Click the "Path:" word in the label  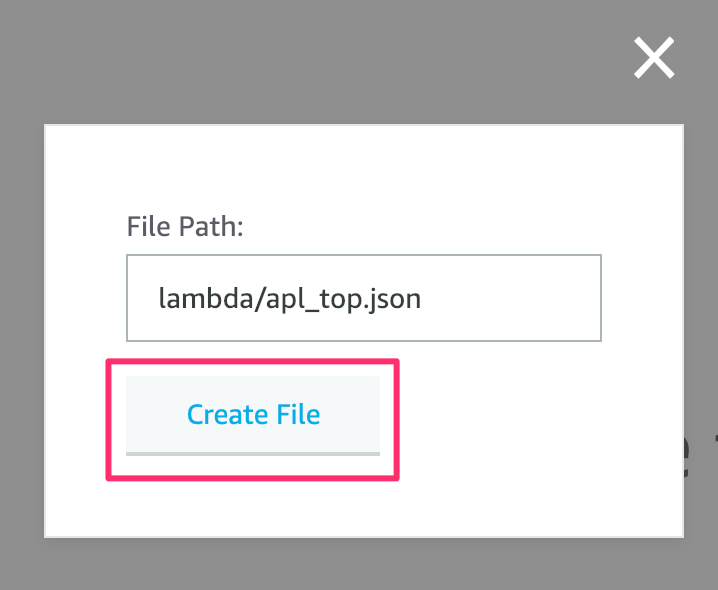tap(211, 226)
